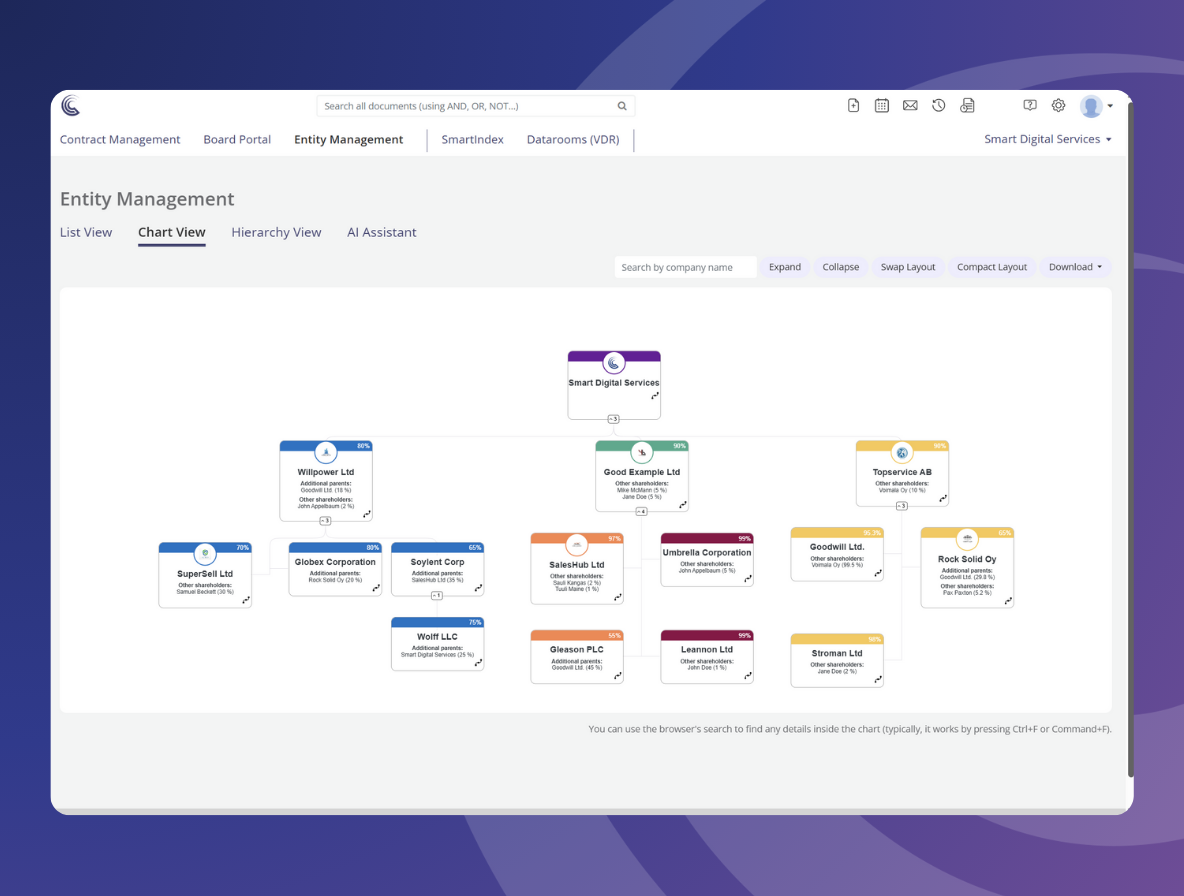
Task: Open the history clock icon
Action: (x=938, y=105)
